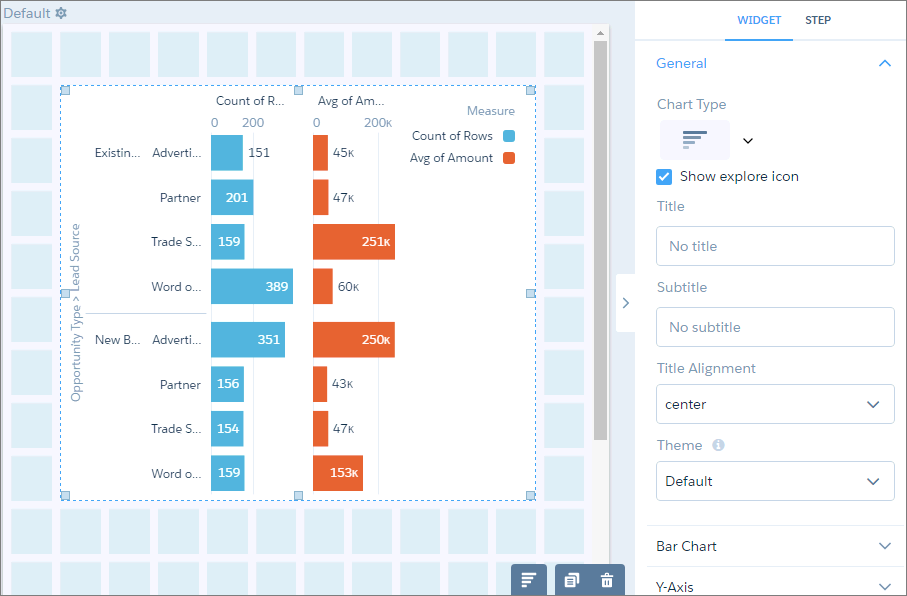Click the bottom-right widget resize handle

[530, 495]
